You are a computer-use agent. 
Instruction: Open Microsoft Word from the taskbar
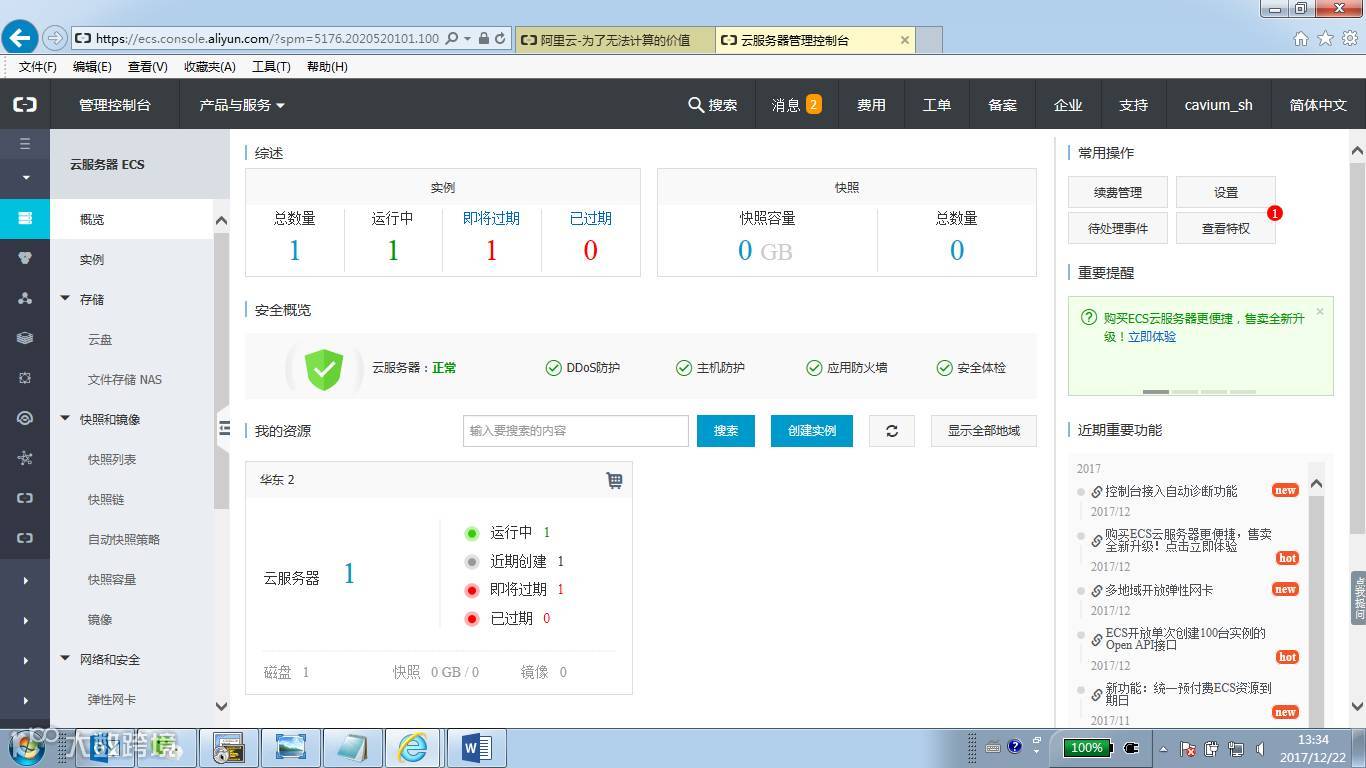coord(476,748)
